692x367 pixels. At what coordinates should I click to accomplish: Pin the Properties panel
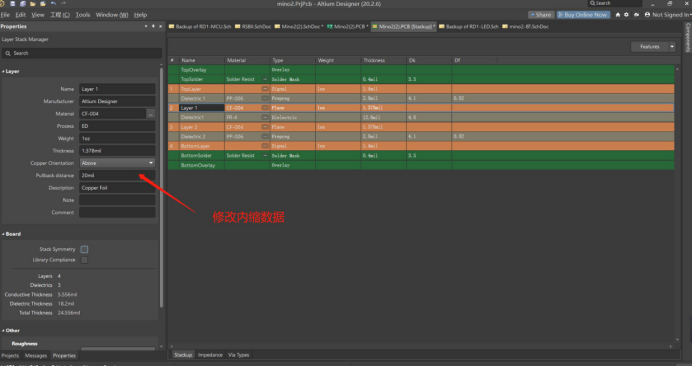tap(153, 26)
